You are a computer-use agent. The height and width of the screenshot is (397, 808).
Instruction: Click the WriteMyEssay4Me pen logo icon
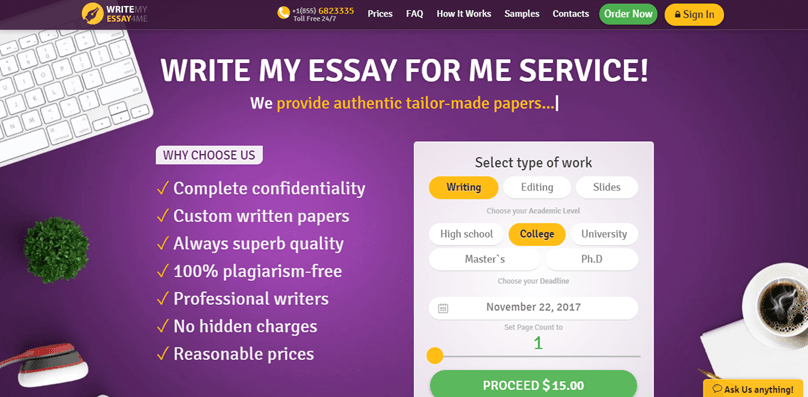(x=93, y=14)
